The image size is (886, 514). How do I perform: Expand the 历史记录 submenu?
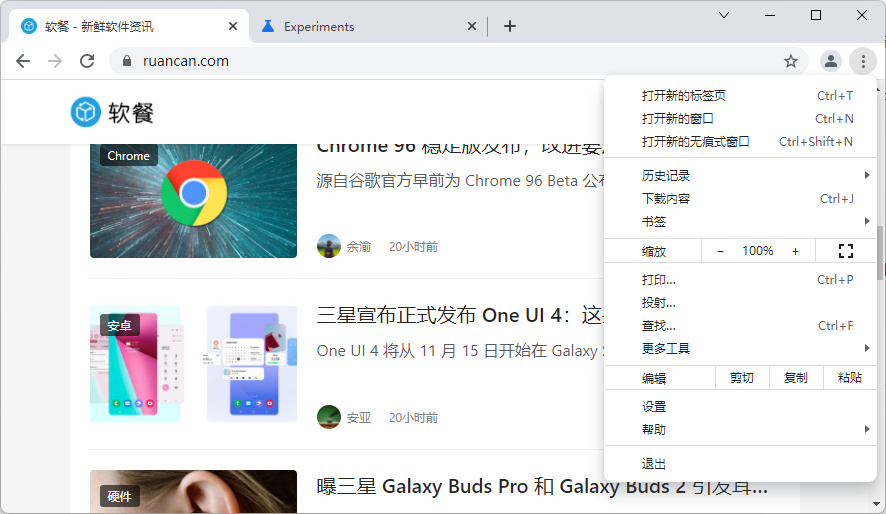(740, 176)
